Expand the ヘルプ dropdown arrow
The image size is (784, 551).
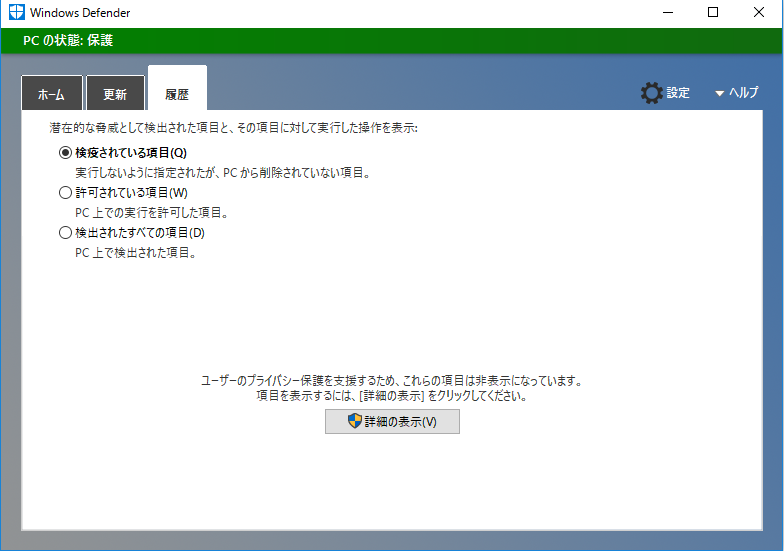click(x=719, y=93)
